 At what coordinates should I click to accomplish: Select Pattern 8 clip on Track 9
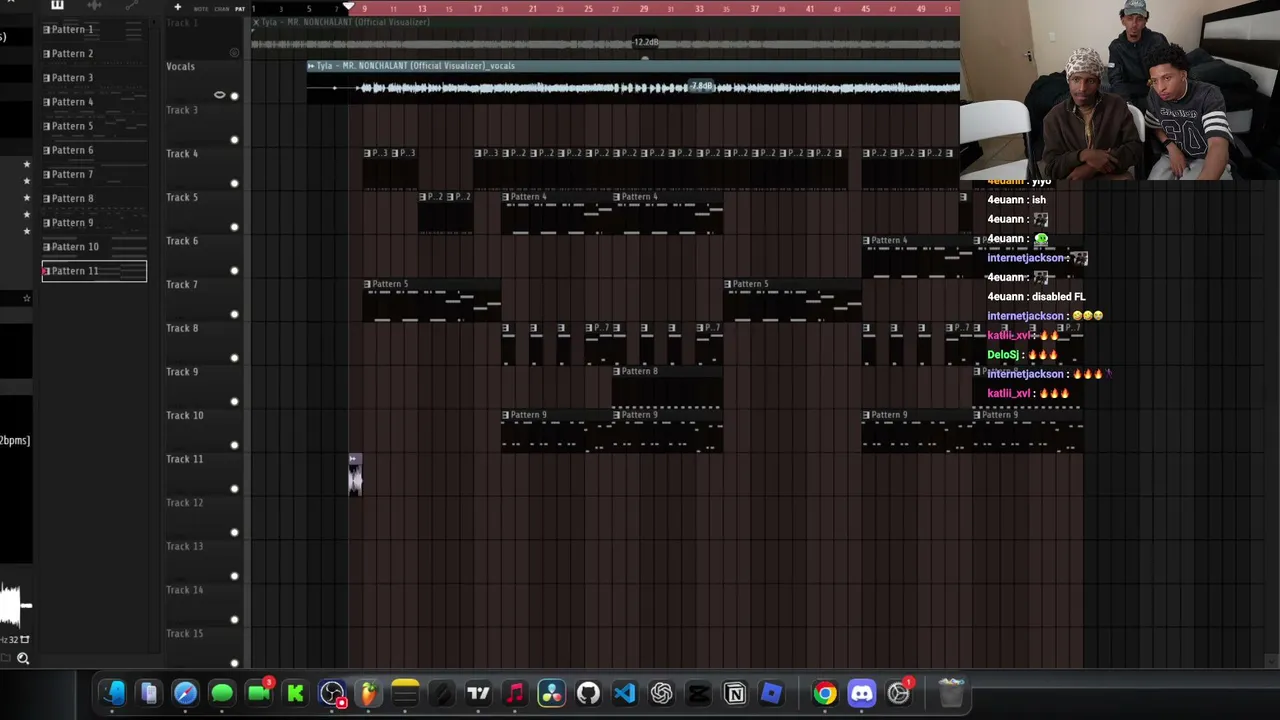(x=667, y=389)
